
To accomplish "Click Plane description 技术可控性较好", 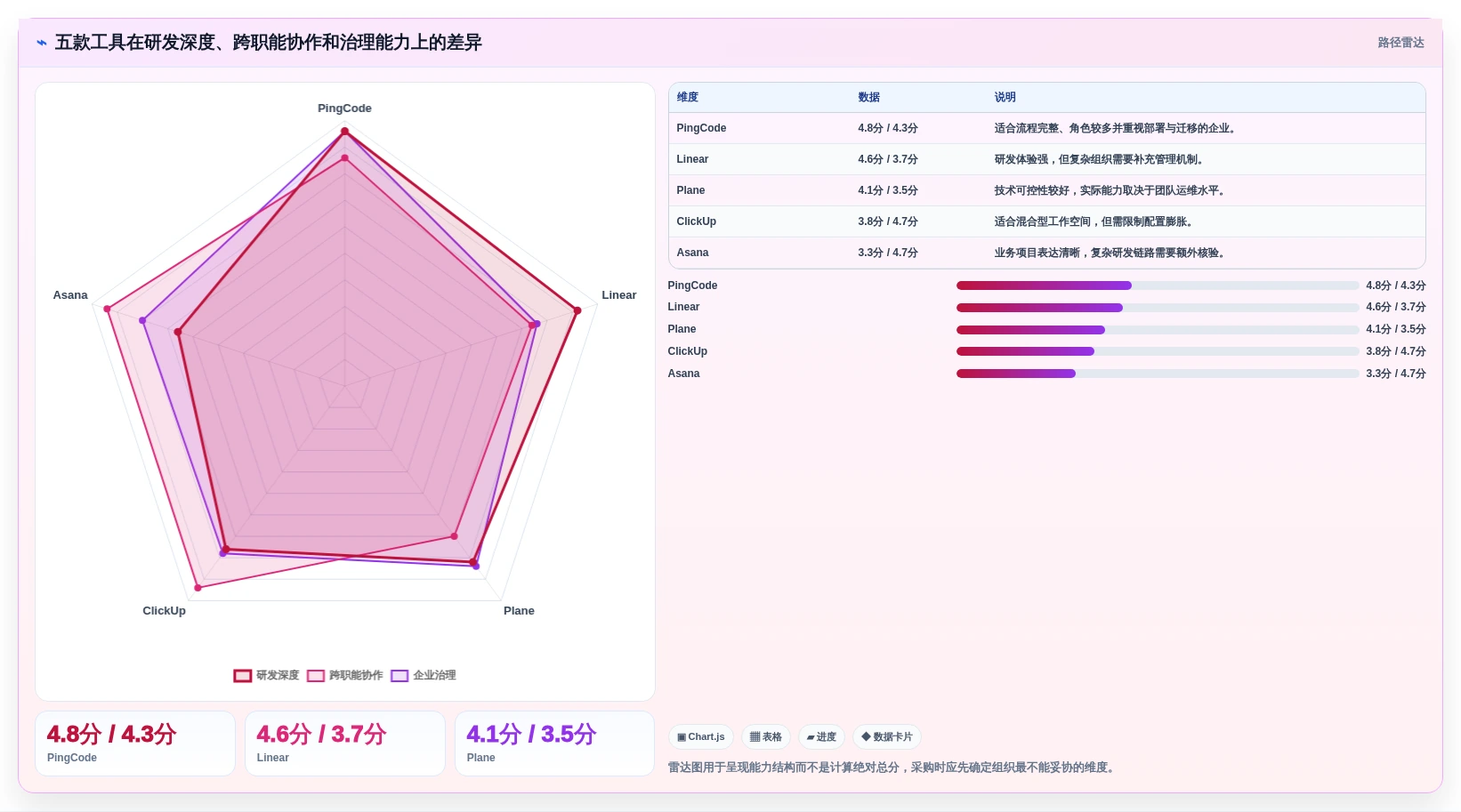I will pyautogui.click(x=1111, y=190).
